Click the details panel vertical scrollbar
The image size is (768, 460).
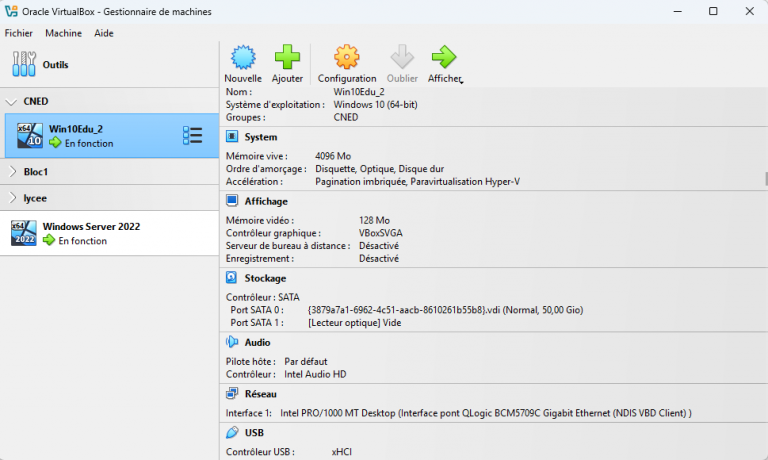coord(765,180)
